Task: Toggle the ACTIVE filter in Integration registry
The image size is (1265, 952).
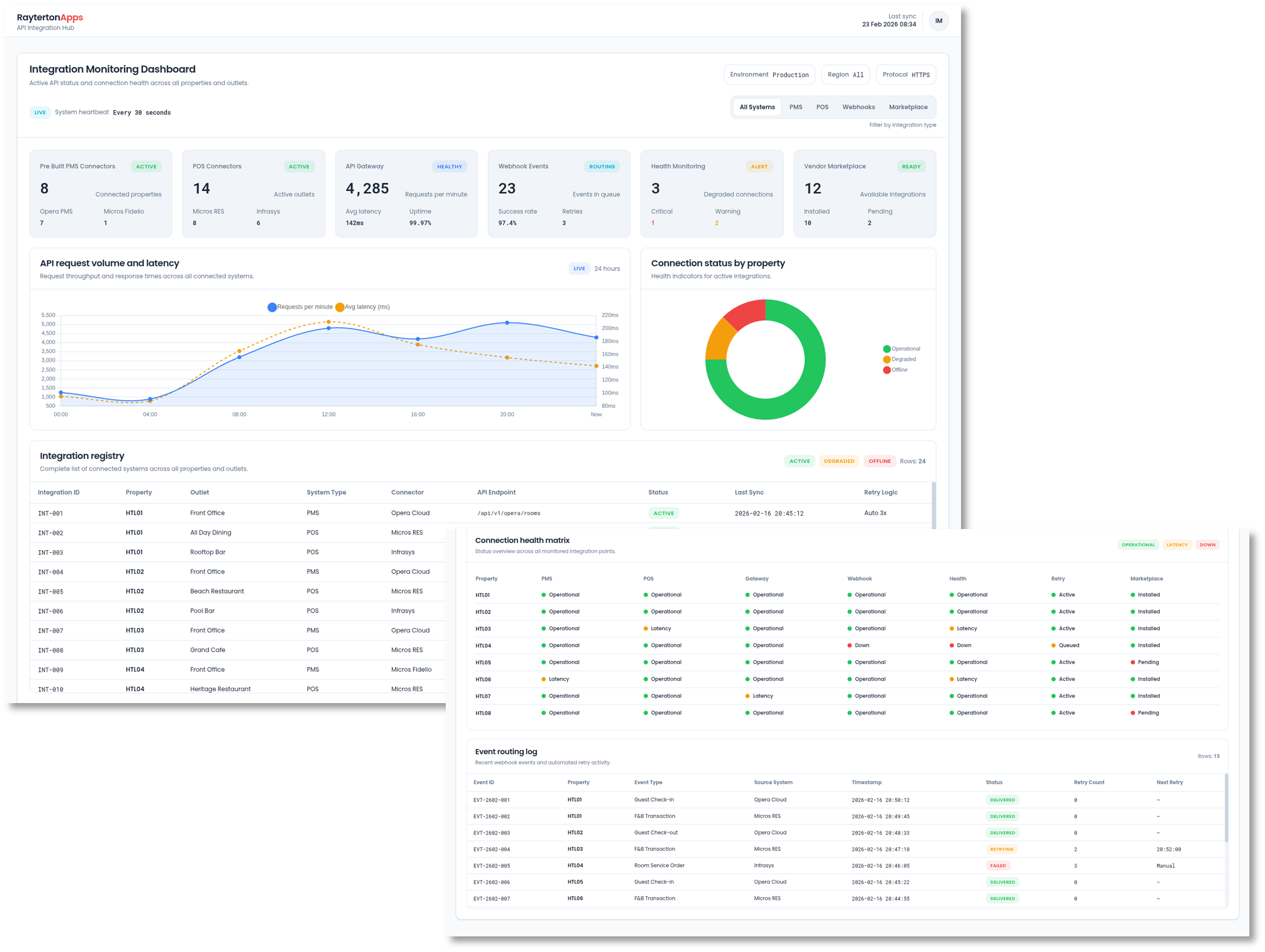Action: pyautogui.click(x=799, y=461)
